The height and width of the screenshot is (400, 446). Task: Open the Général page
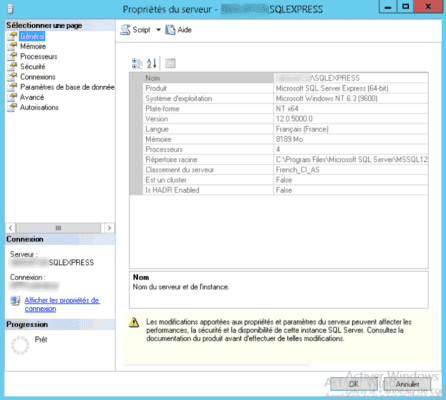32,36
